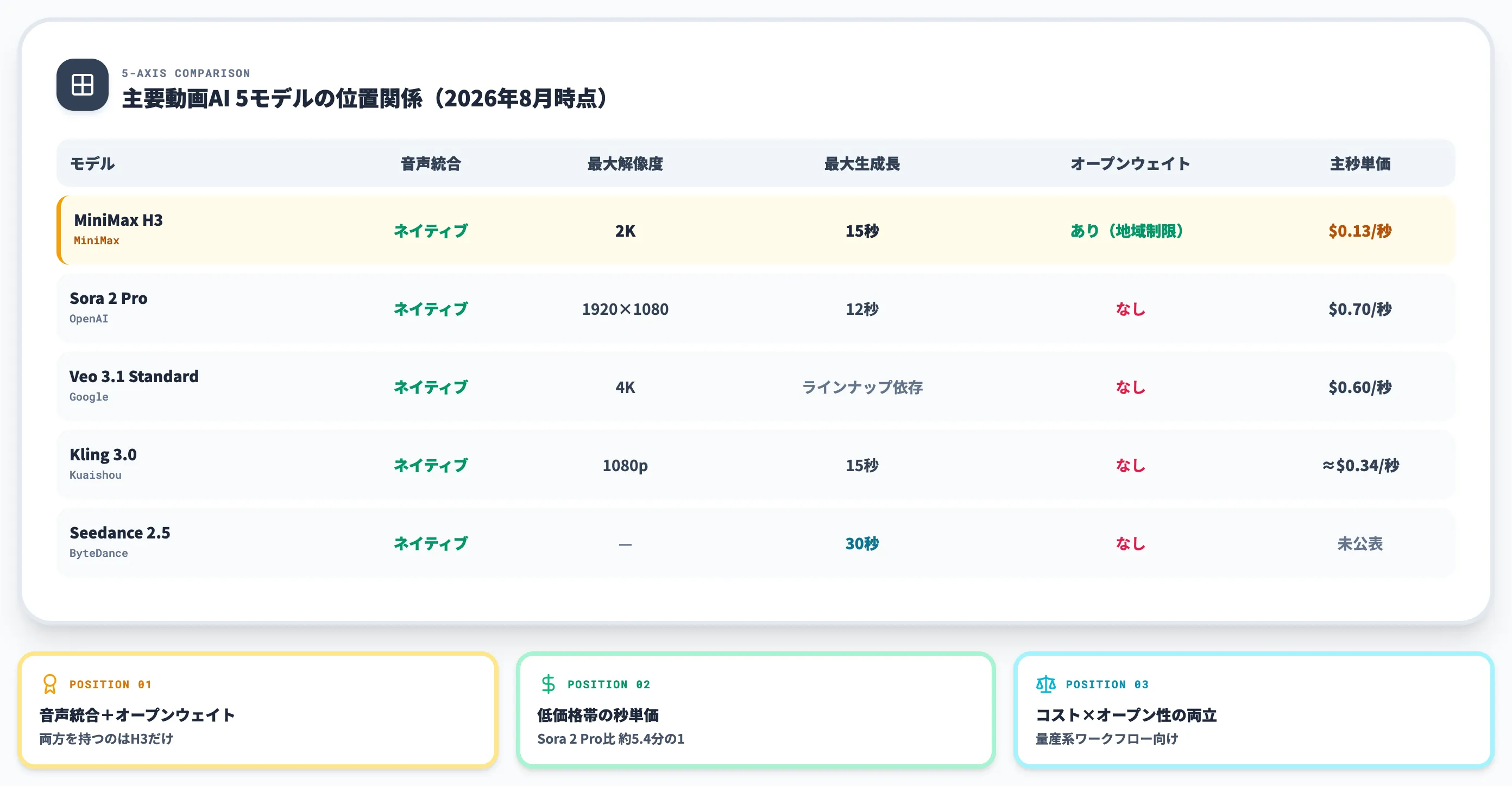Click the grid table icon beside the title
The width and height of the screenshot is (1512, 786).
tap(82, 85)
